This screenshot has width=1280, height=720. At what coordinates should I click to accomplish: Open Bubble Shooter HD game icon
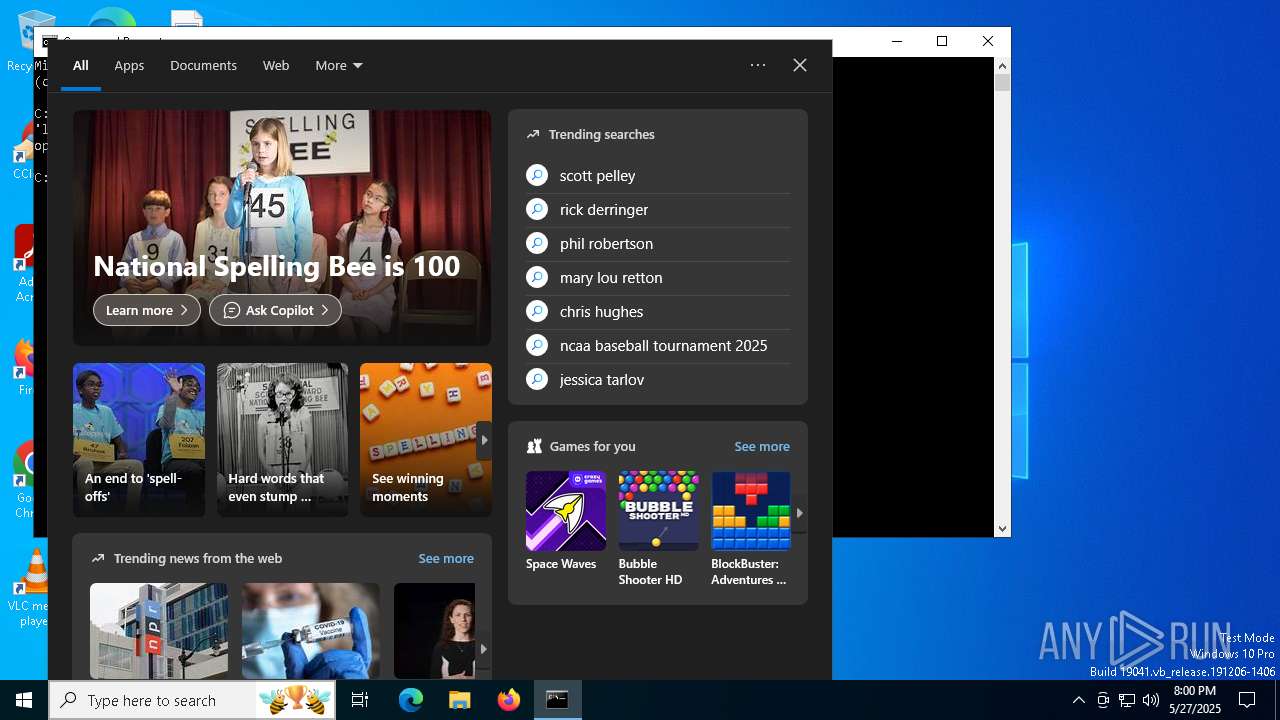coord(658,511)
